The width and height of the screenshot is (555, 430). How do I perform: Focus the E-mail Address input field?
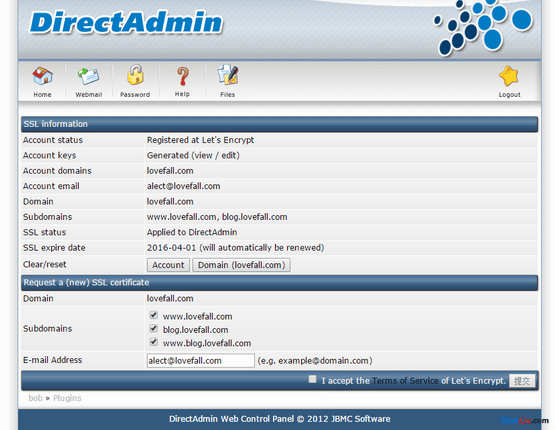click(x=201, y=361)
